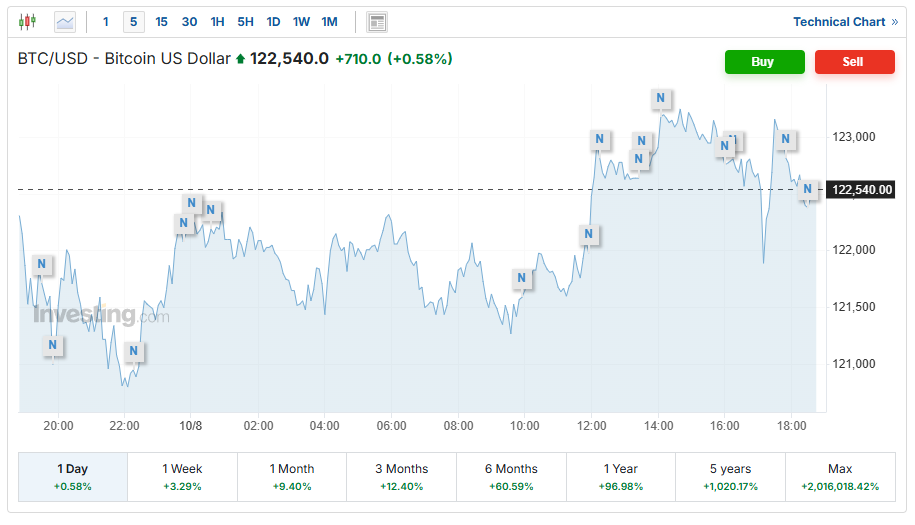Set the interval to 1W
The height and width of the screenshot is (525, 915).
tap(301, 22)
